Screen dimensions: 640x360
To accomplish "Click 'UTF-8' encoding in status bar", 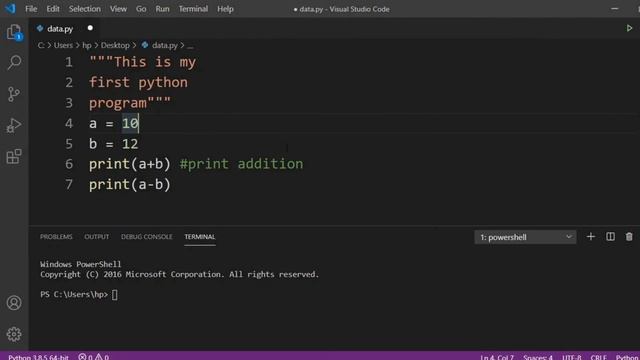I will pos(571,357).
